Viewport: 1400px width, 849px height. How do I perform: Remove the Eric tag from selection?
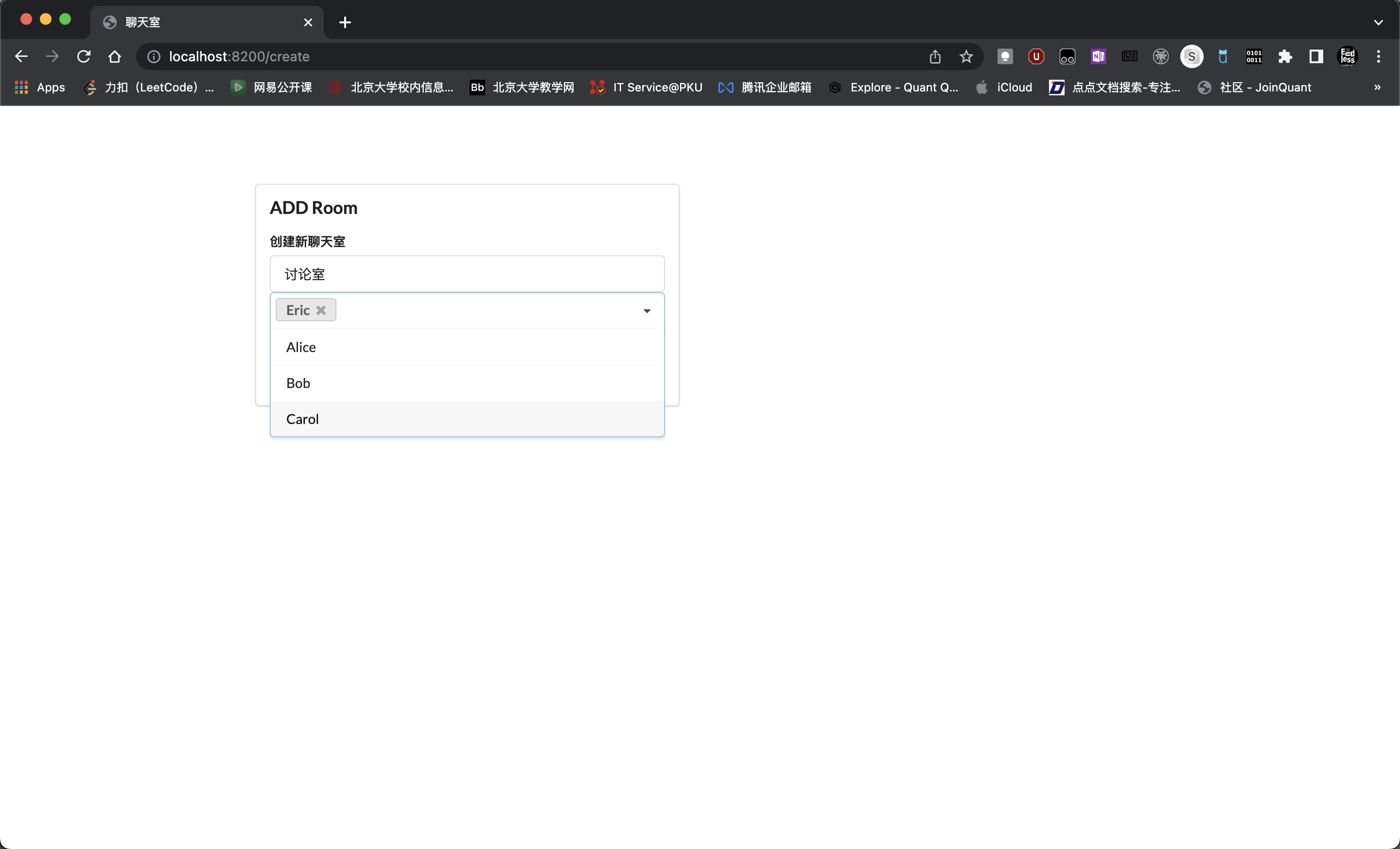[x=321, y=310]
